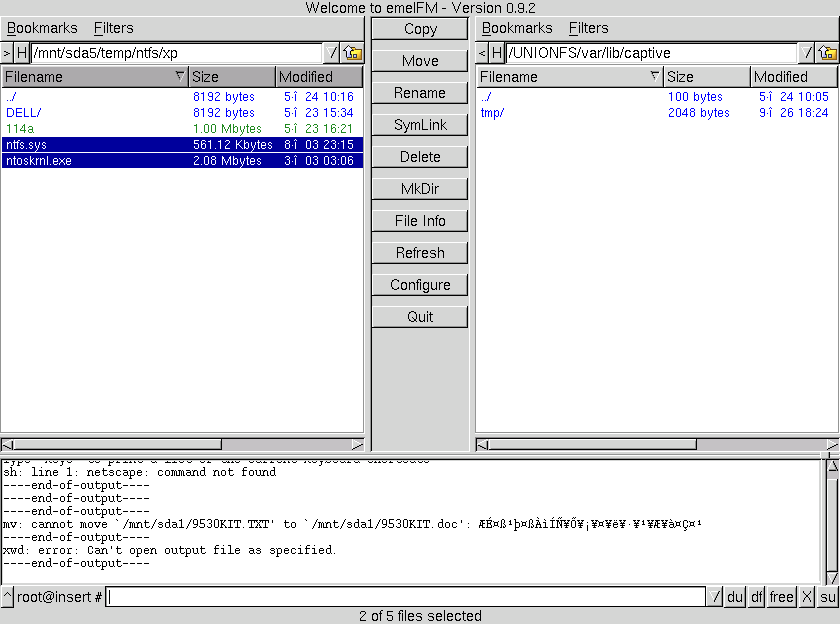Click the command line input field

406,597
